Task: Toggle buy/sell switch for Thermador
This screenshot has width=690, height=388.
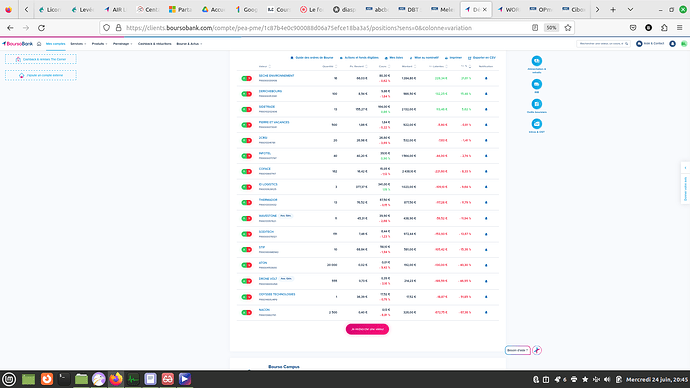Action: pos(246,203)
